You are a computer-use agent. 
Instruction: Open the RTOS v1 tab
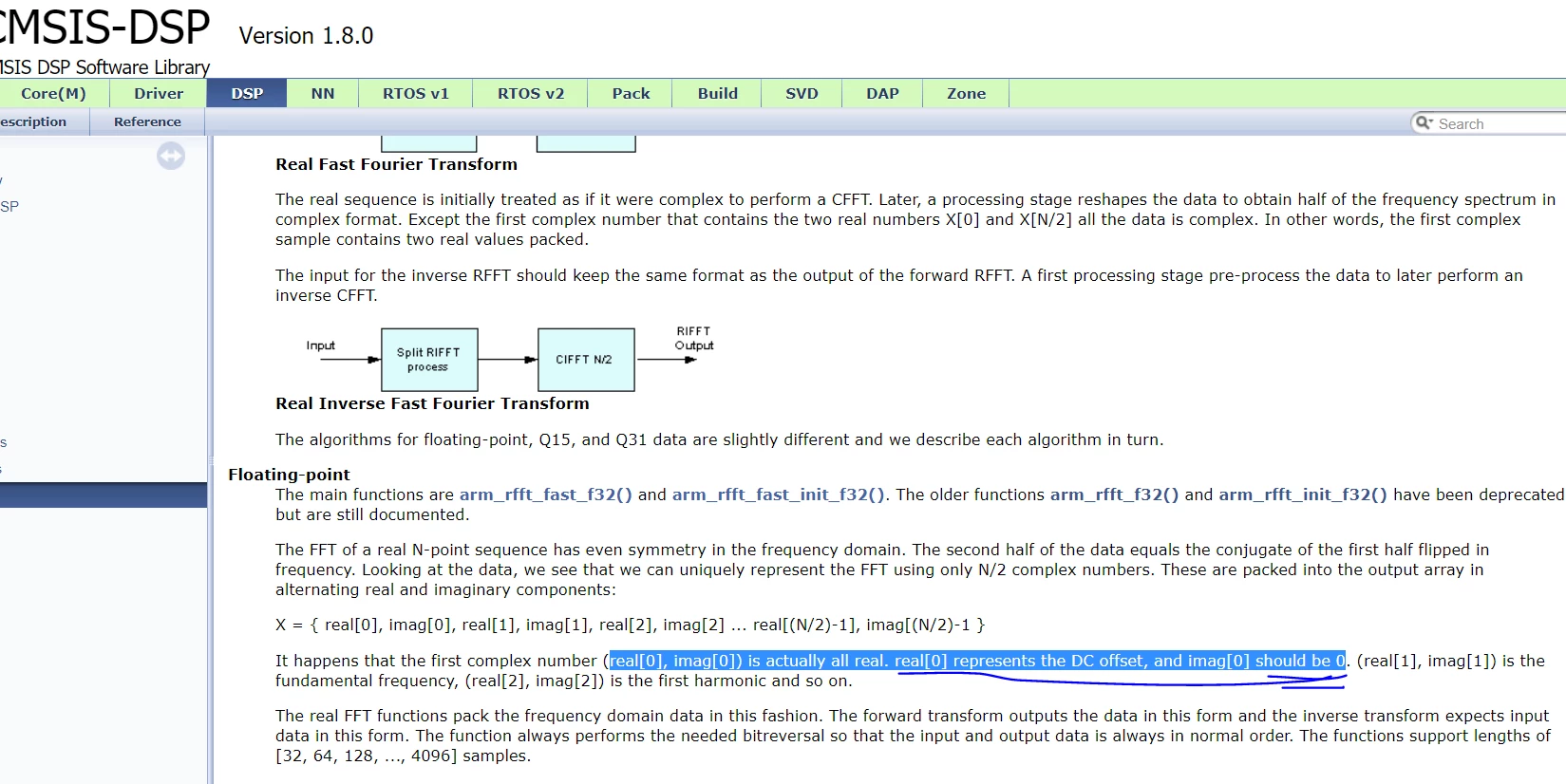click(416, 93)
